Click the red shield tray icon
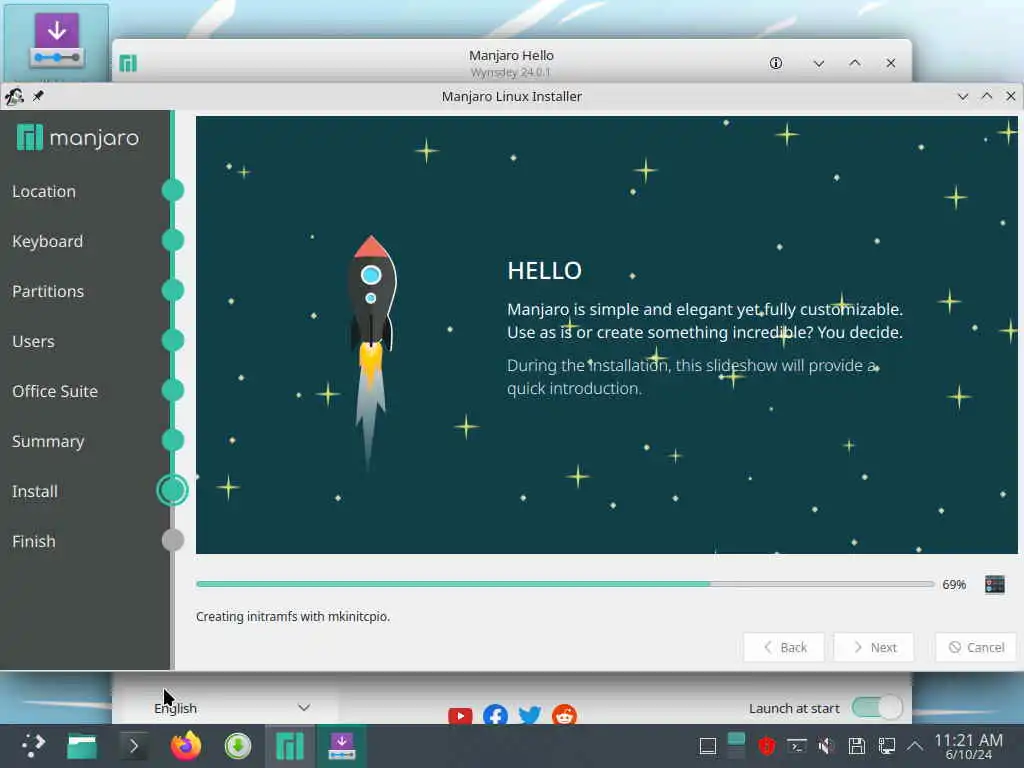 coord(767,746)
